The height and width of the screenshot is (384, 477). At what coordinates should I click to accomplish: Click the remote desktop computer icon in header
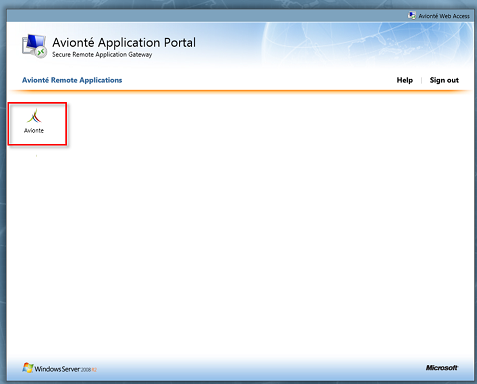click(x=34, y=46)
